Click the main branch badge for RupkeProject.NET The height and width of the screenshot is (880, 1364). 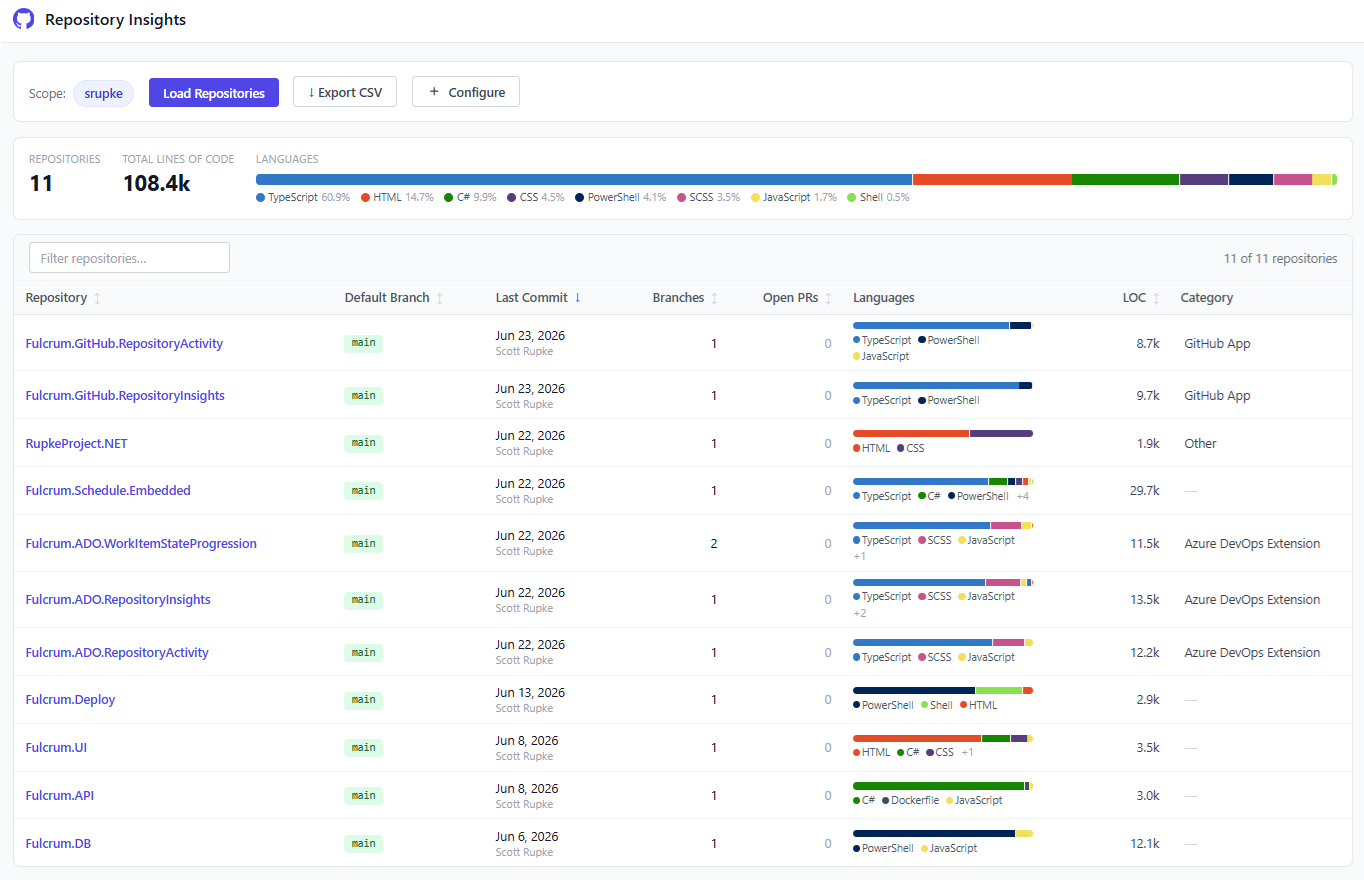364,443
